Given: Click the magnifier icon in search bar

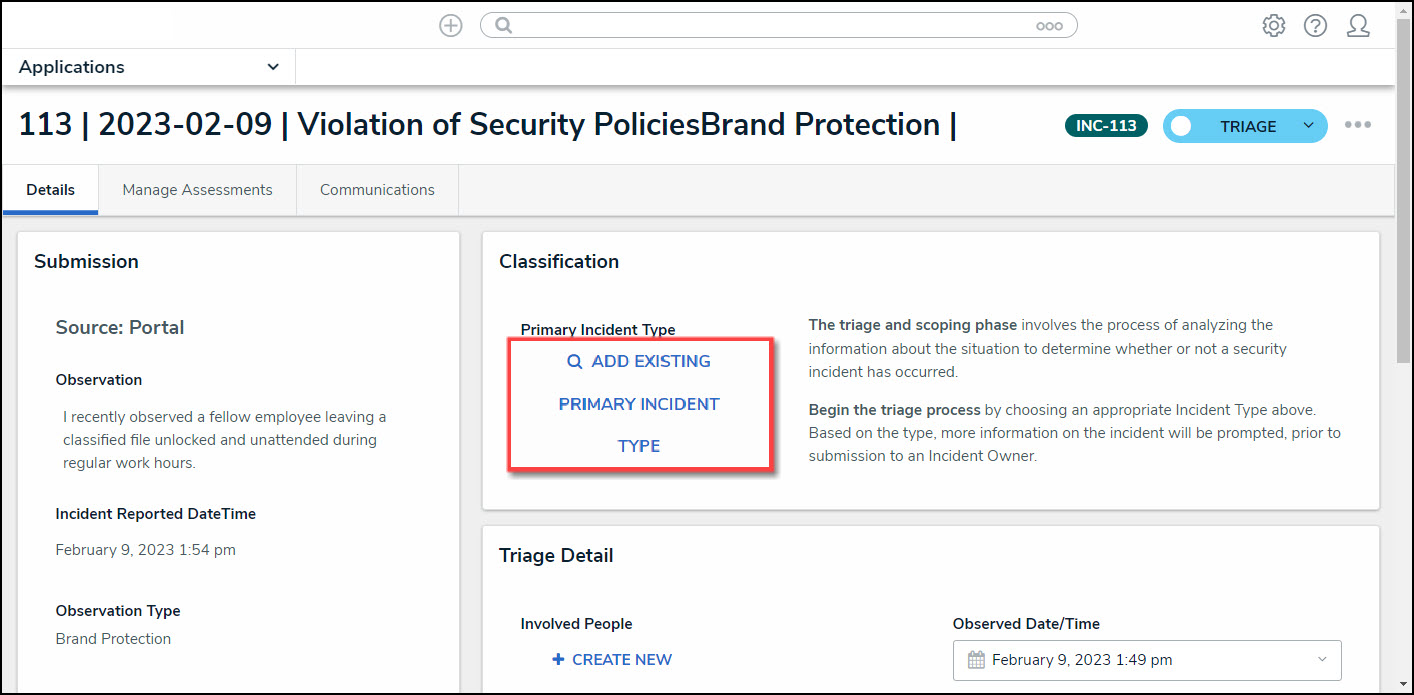Looking at the screenshot, I should (504, 26).
